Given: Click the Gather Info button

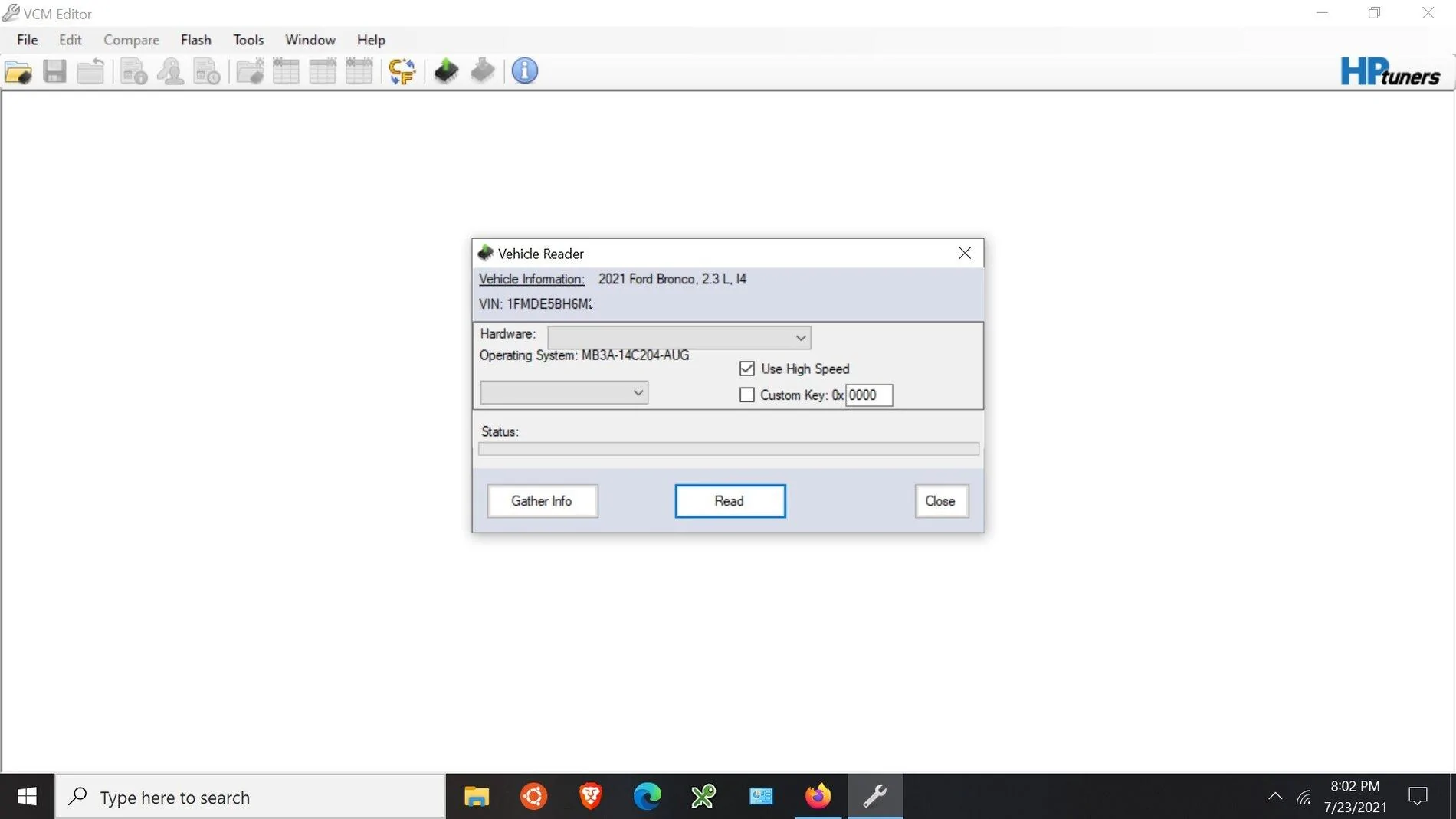Looking at the screenshot, I should [x=543, y=501].
